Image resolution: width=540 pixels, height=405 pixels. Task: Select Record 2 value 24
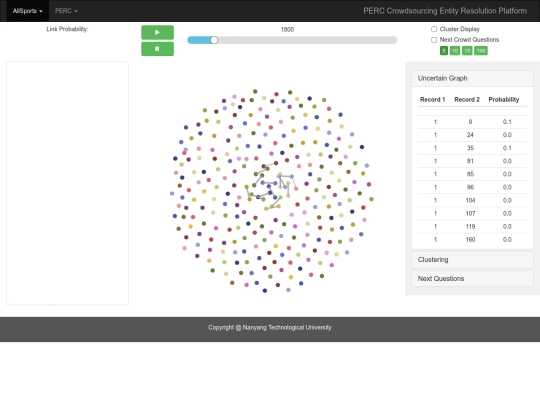point(470,135)
